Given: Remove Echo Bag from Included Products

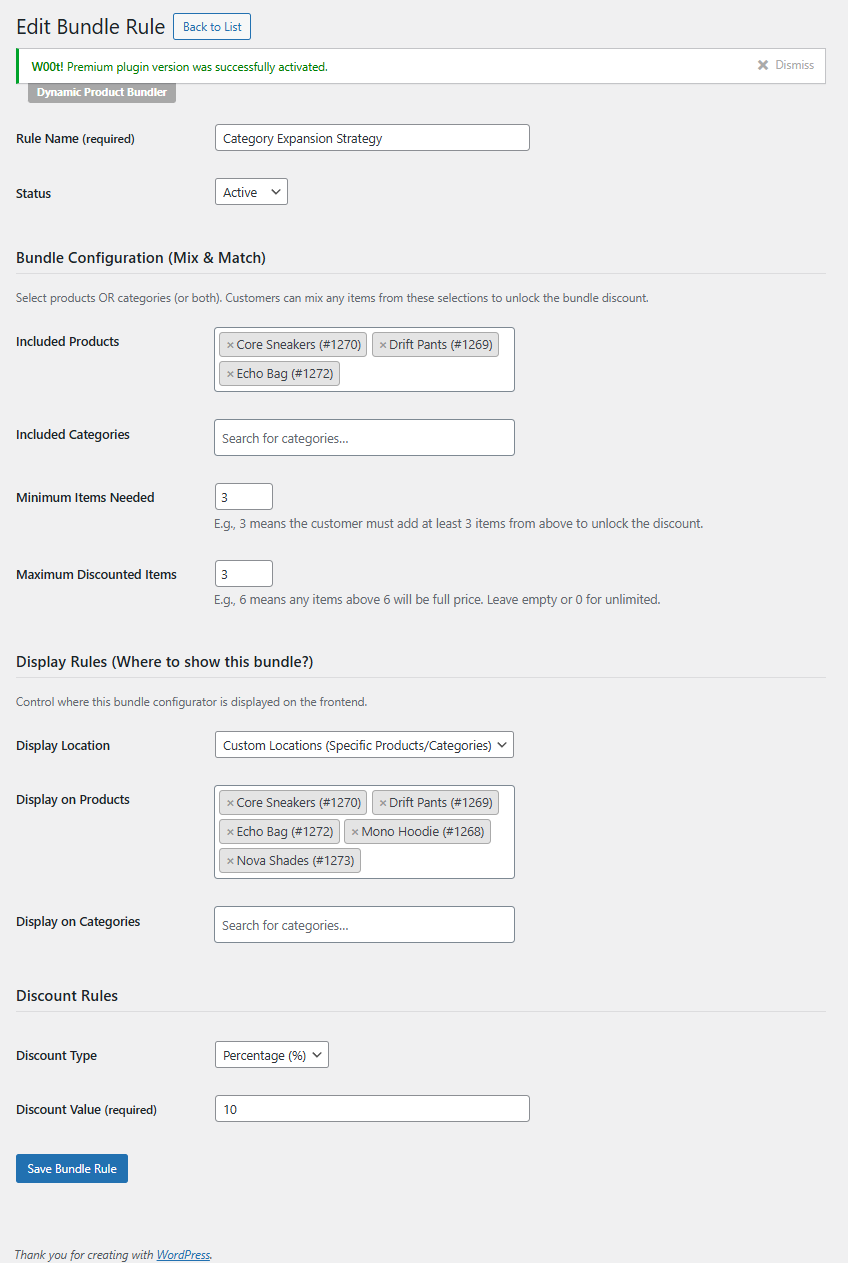Looking at the screenshot, I should [x=230, y=374].
